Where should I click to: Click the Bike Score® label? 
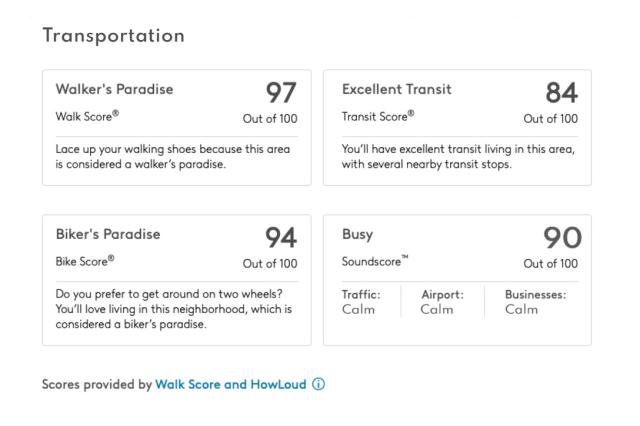84,262
